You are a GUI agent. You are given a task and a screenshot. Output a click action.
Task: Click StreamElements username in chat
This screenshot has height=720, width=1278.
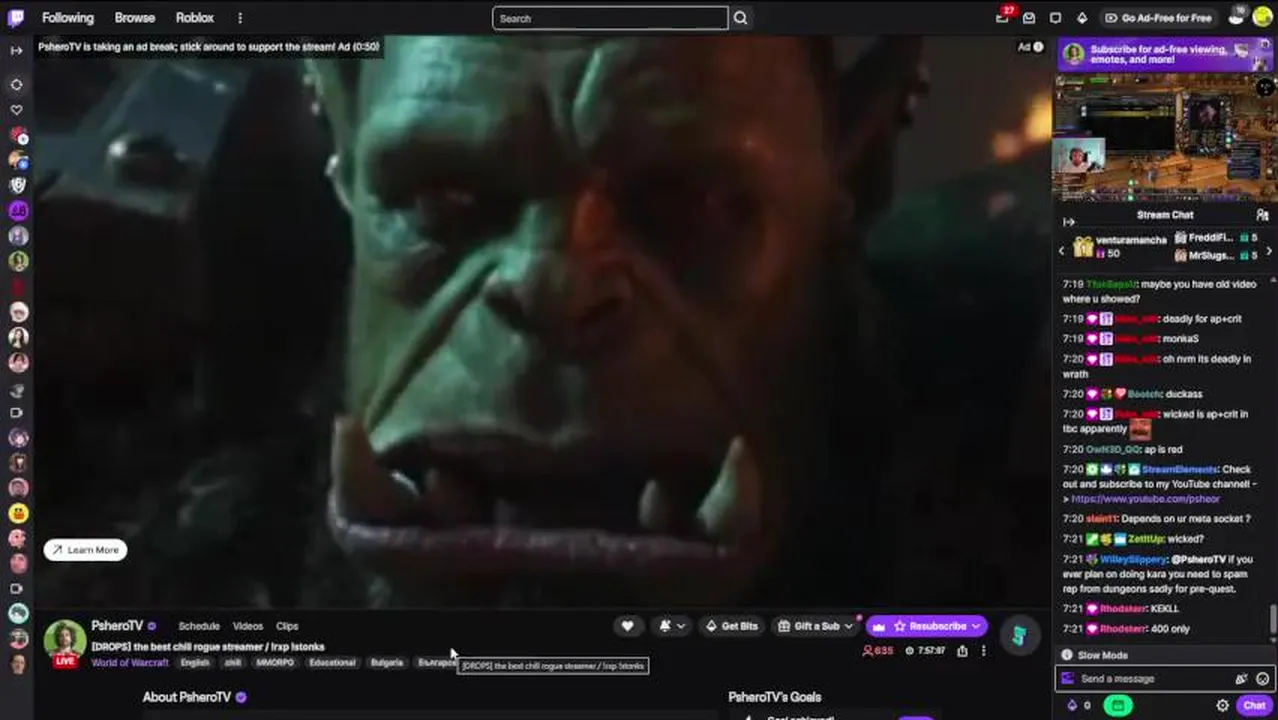[1180, 469]
